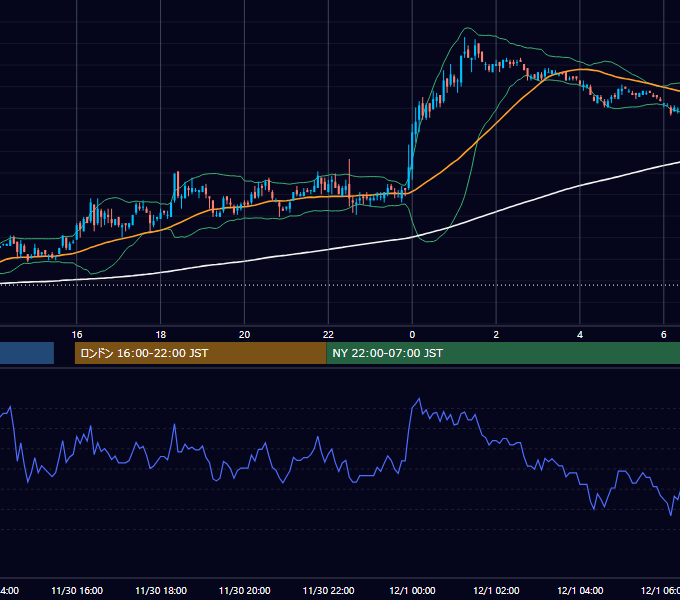The image size is (680, 600).
Task: Click the 12/1 00:00 time label
Action: coord(412,590)
